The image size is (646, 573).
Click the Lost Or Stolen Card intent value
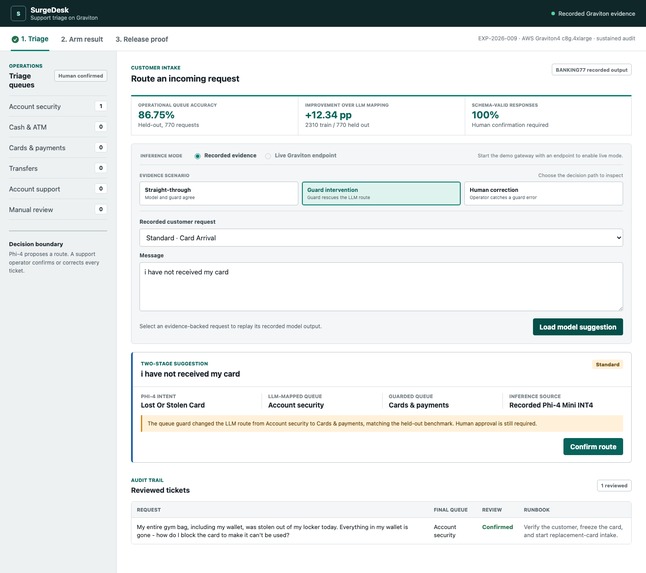(173, 405)
